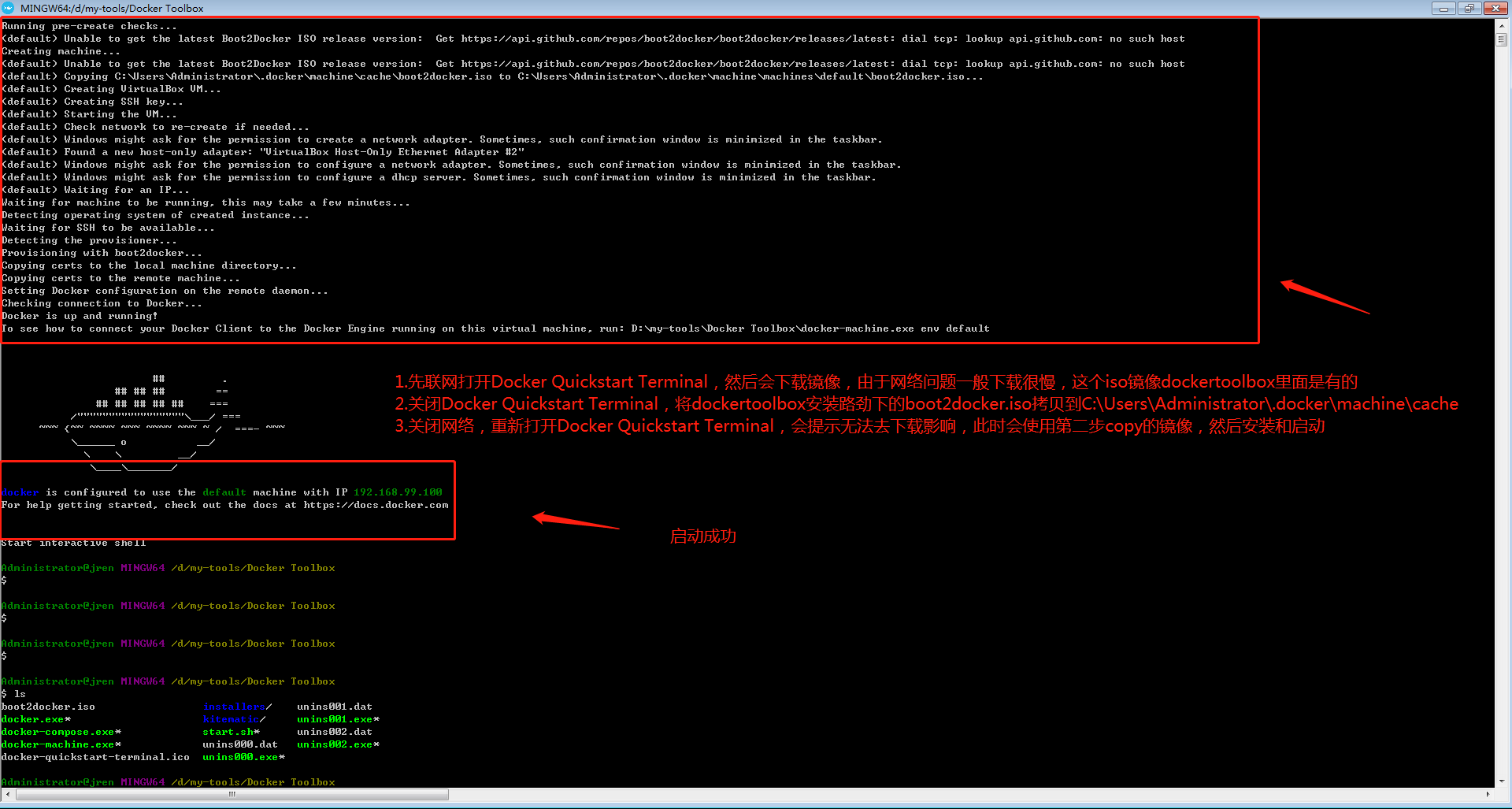Minimize the MINGW64 terminal window

1443,9
